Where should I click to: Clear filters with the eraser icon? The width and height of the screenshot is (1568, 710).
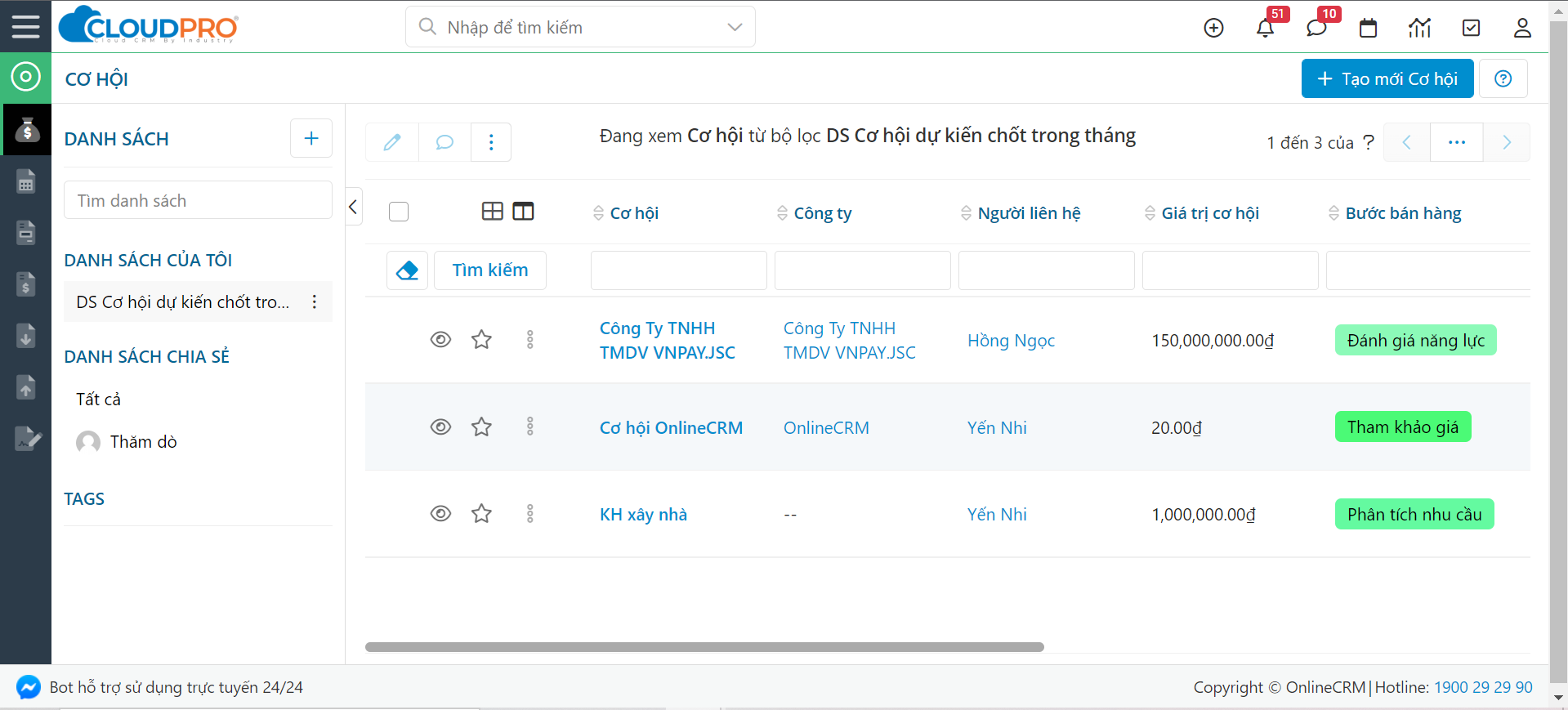tap(407, 270)
